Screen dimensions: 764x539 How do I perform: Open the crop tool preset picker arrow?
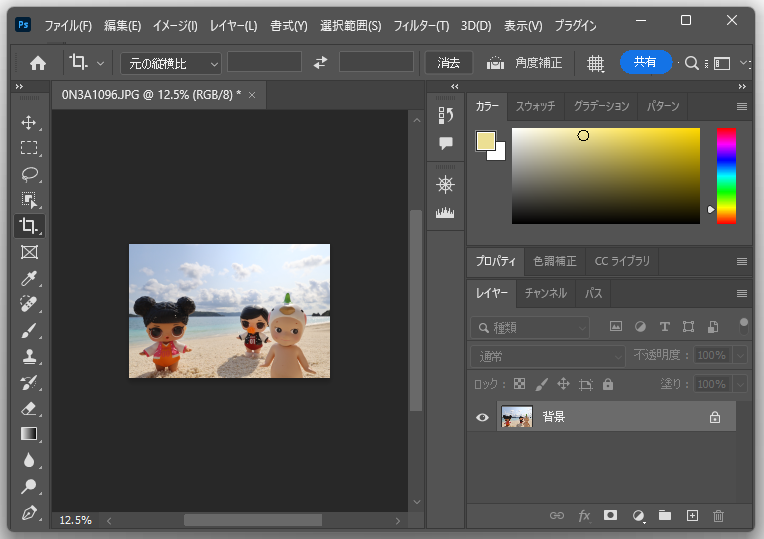100,63
